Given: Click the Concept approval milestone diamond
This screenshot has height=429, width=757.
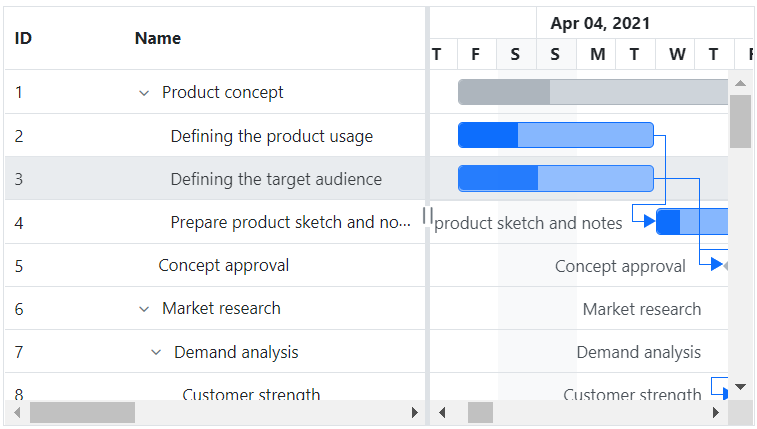Looking at the screenshot, I should (x=727, y=265).
